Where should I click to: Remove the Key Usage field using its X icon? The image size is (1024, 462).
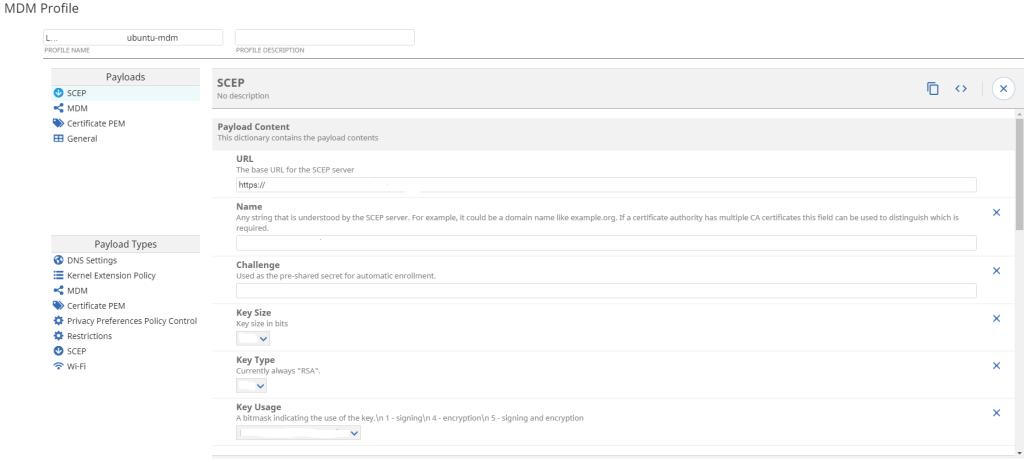pyautogui.click(x=996, y=412)
